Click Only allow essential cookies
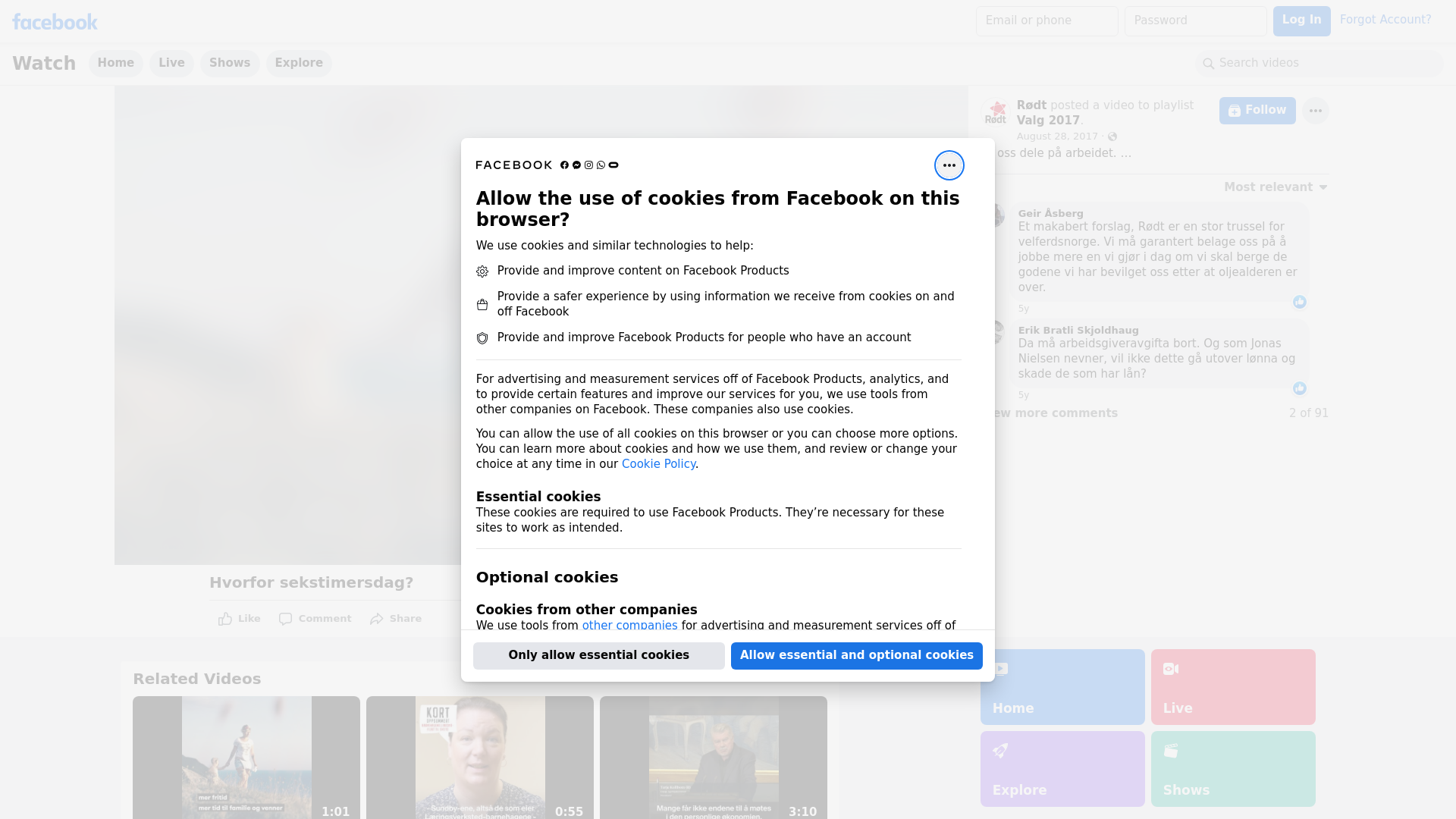This screenshot has width=1456, height=819. coord(598,656)
